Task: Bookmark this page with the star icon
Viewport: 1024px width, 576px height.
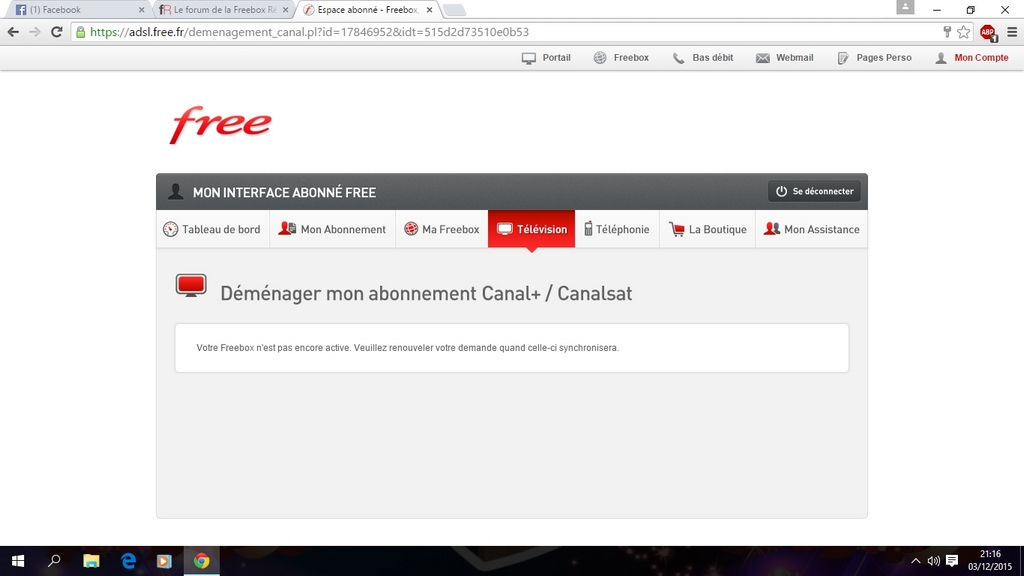Action: click(x=963, y=31)
